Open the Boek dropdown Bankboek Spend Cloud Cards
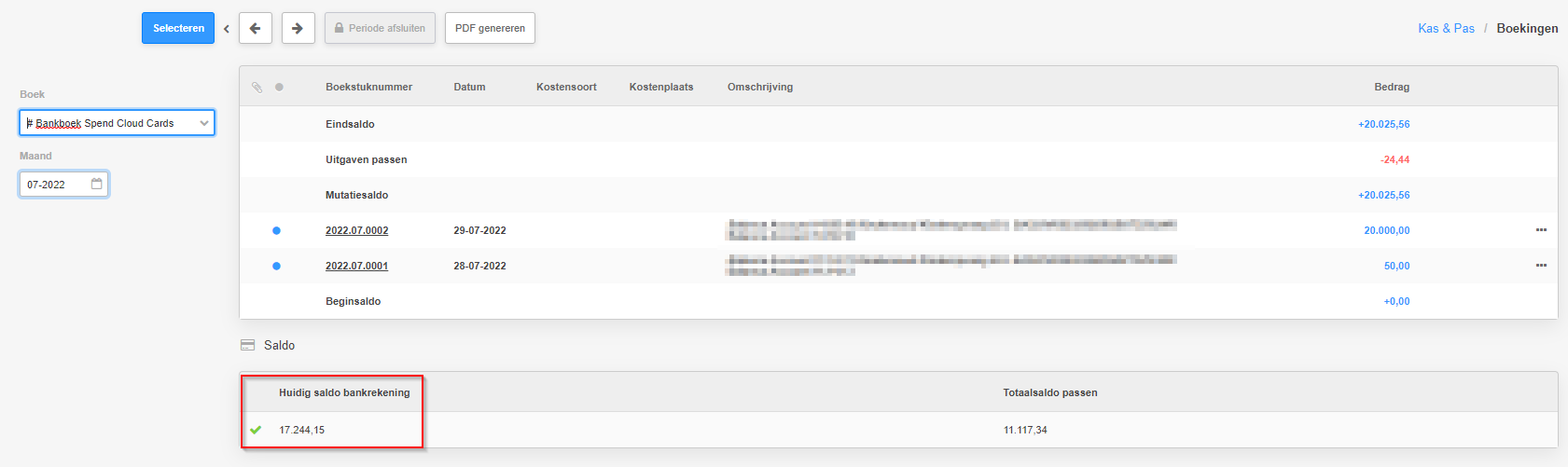1568x467 pixels. [x=118, y=123]
